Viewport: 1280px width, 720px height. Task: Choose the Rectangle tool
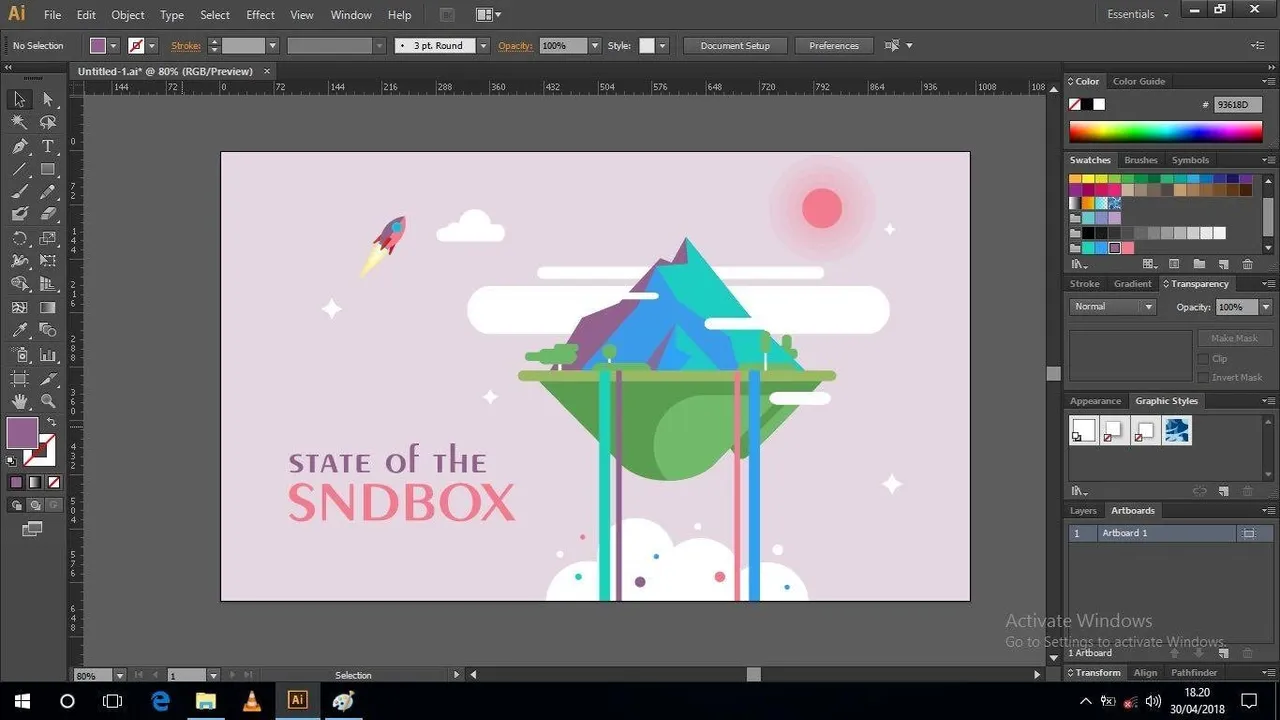[x=47, y=169]
